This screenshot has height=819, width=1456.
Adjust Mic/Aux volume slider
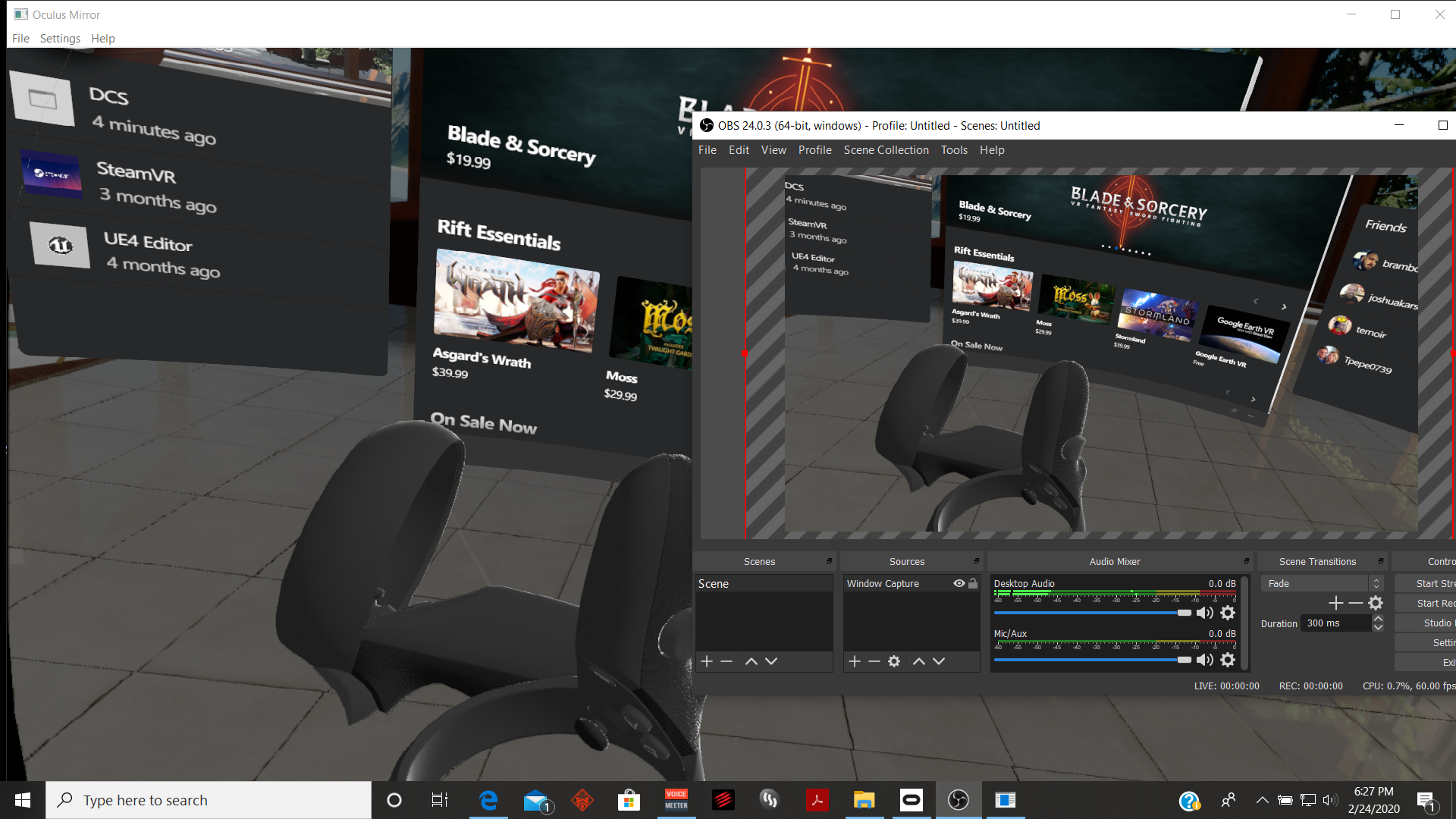1093,660
